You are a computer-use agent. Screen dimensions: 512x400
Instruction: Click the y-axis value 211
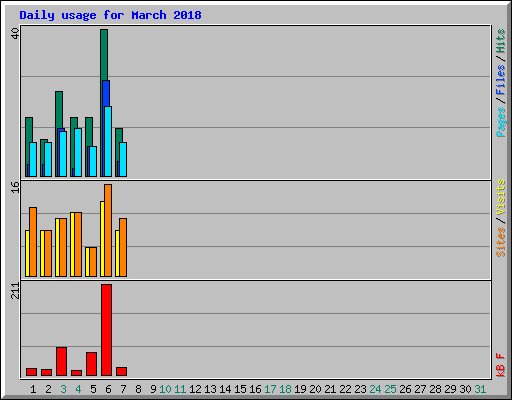click(15, 290)
